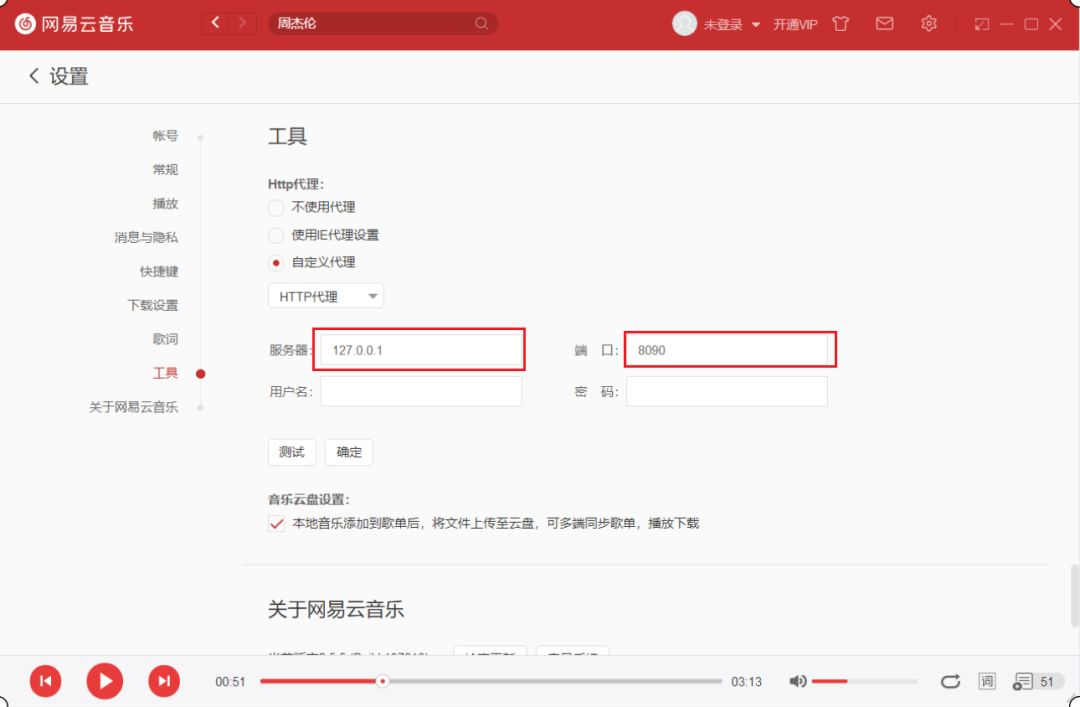Toggle the loop playback mode icon
This screenshot has width=1080, height=707.
951,682
